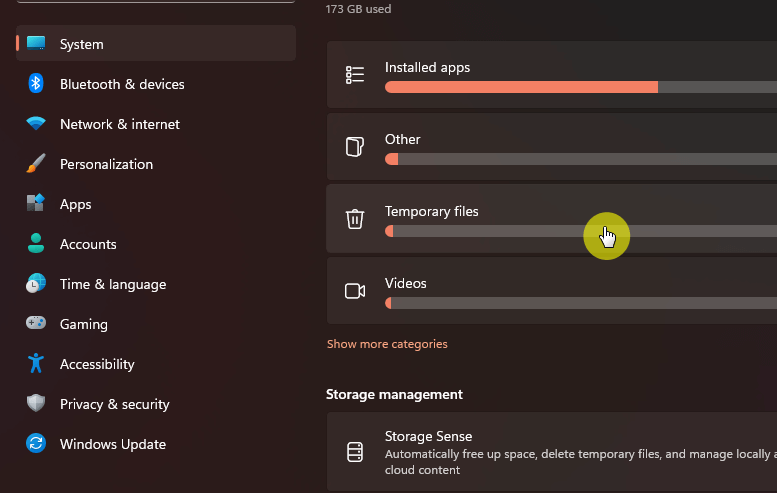Image resolution: width=777 pixels, height=493 pixels.
Task: Click the Storage Sense drive icon
Action: pyautogui.click(x=355, y=452)
